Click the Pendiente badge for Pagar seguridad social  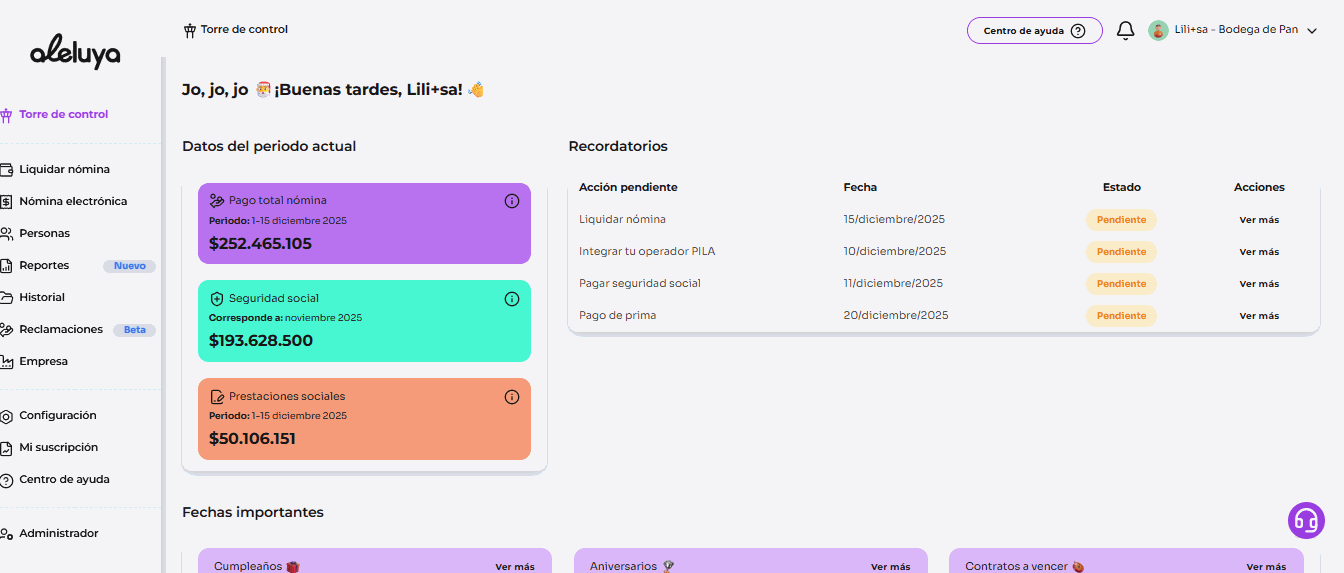click(1121, 284)
